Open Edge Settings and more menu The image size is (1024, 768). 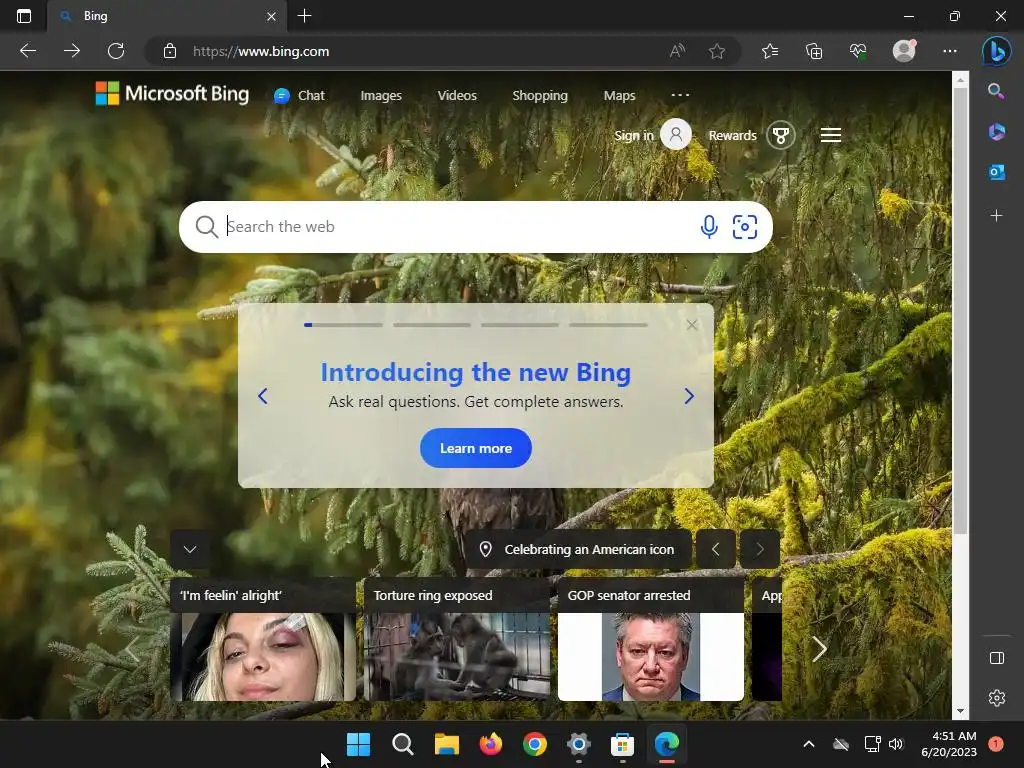point(950,51)
